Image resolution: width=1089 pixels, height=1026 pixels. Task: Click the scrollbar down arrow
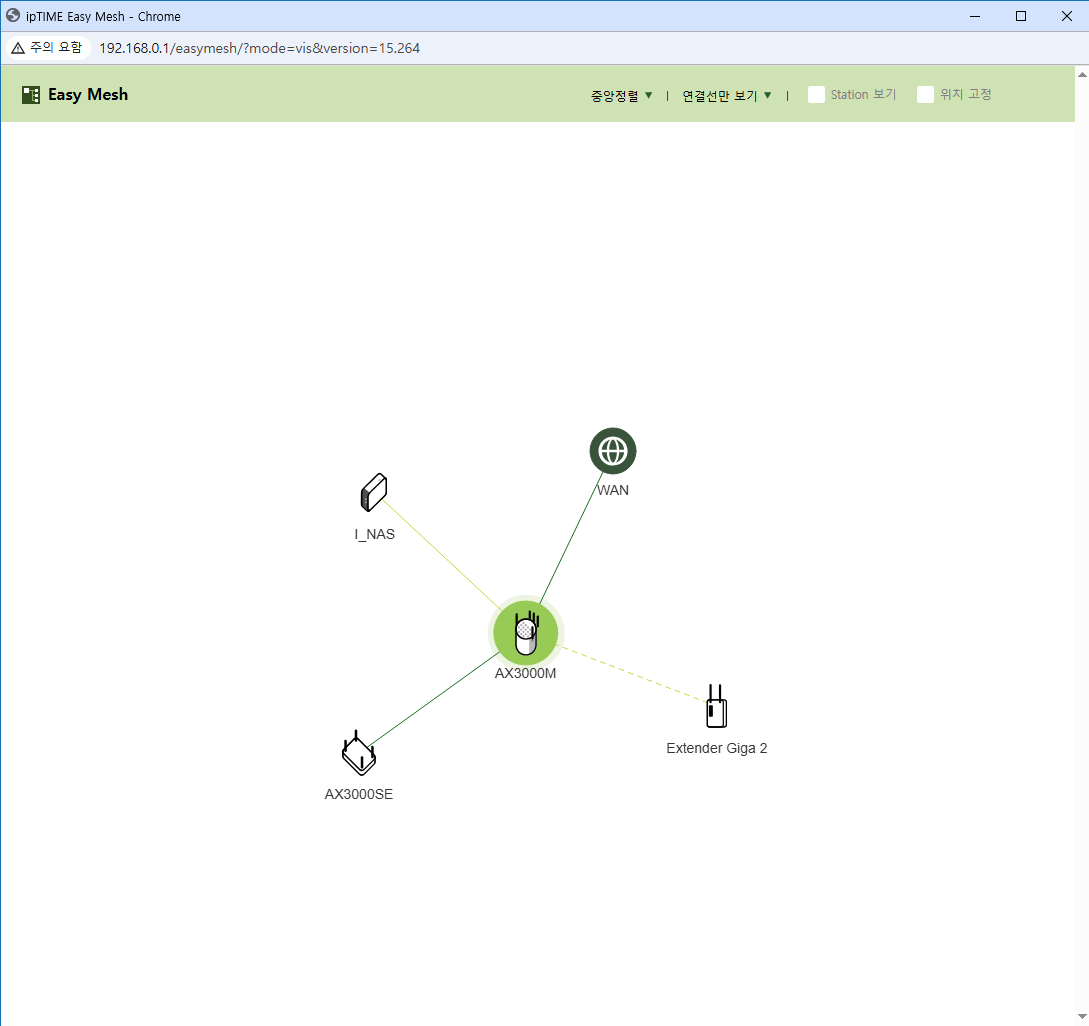click(x=1081, y=1017)
